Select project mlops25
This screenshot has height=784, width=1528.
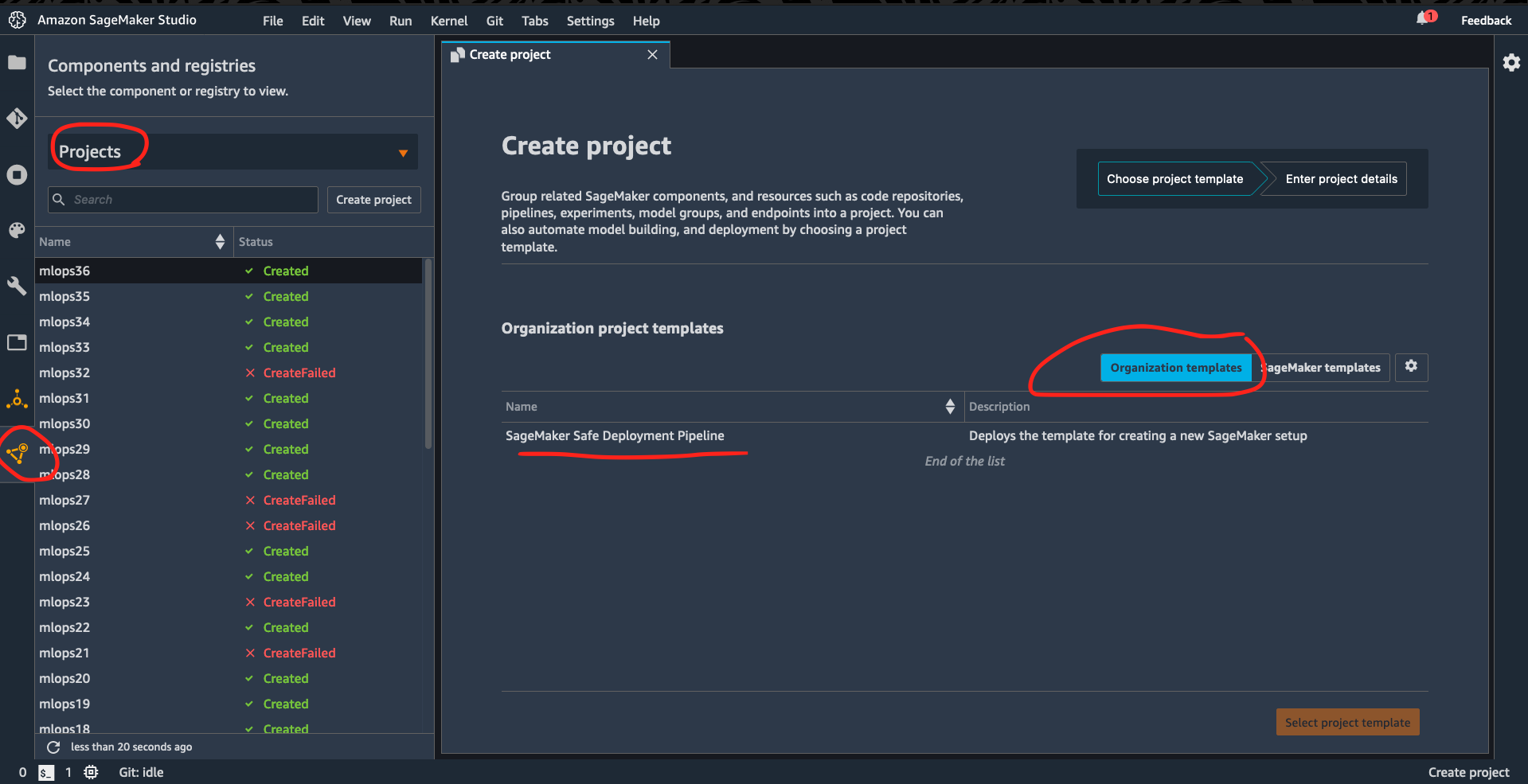point(229,551)
